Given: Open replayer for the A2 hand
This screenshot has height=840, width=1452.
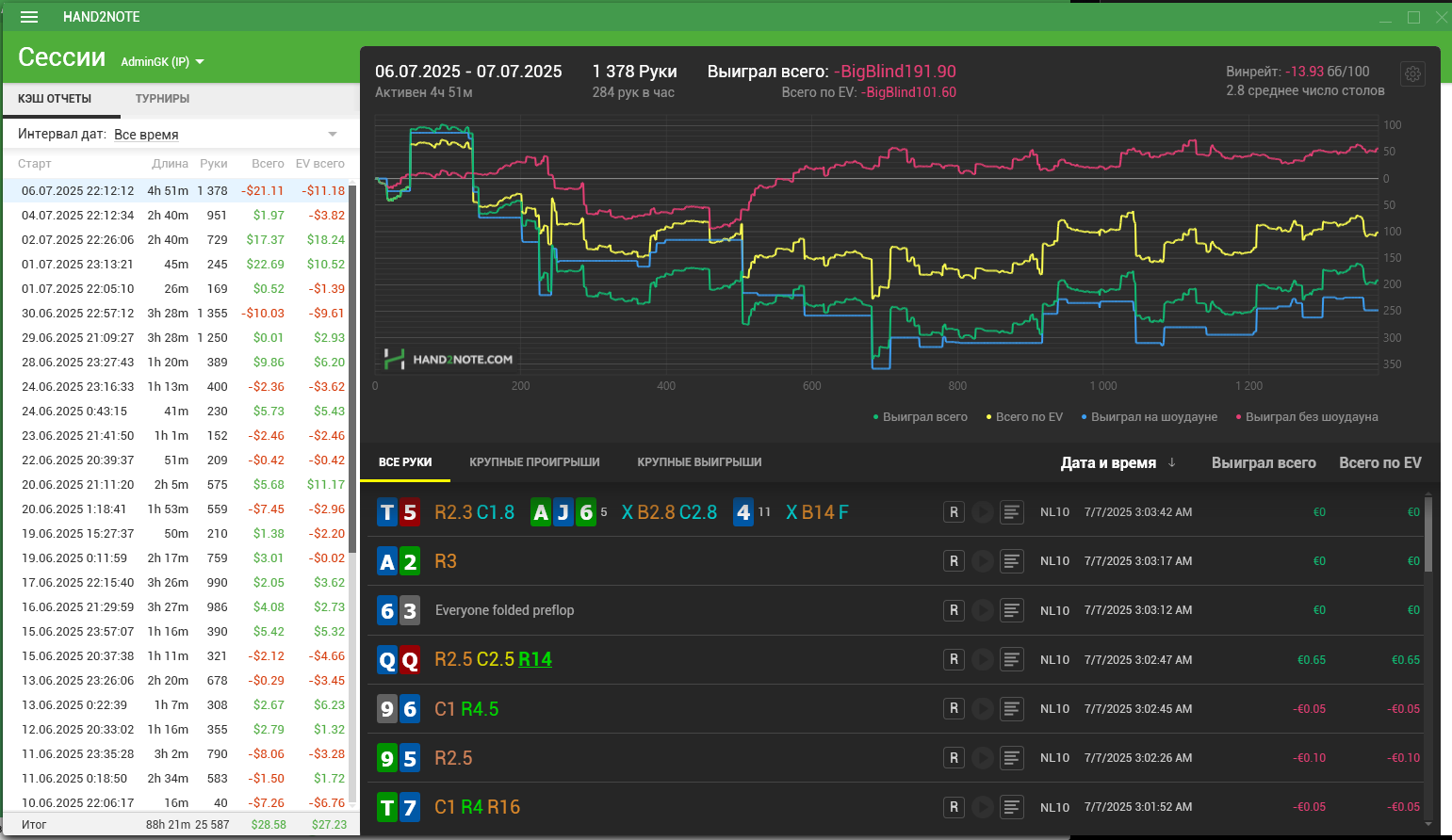Looking at the screenshot, I should tap(954, 561).
